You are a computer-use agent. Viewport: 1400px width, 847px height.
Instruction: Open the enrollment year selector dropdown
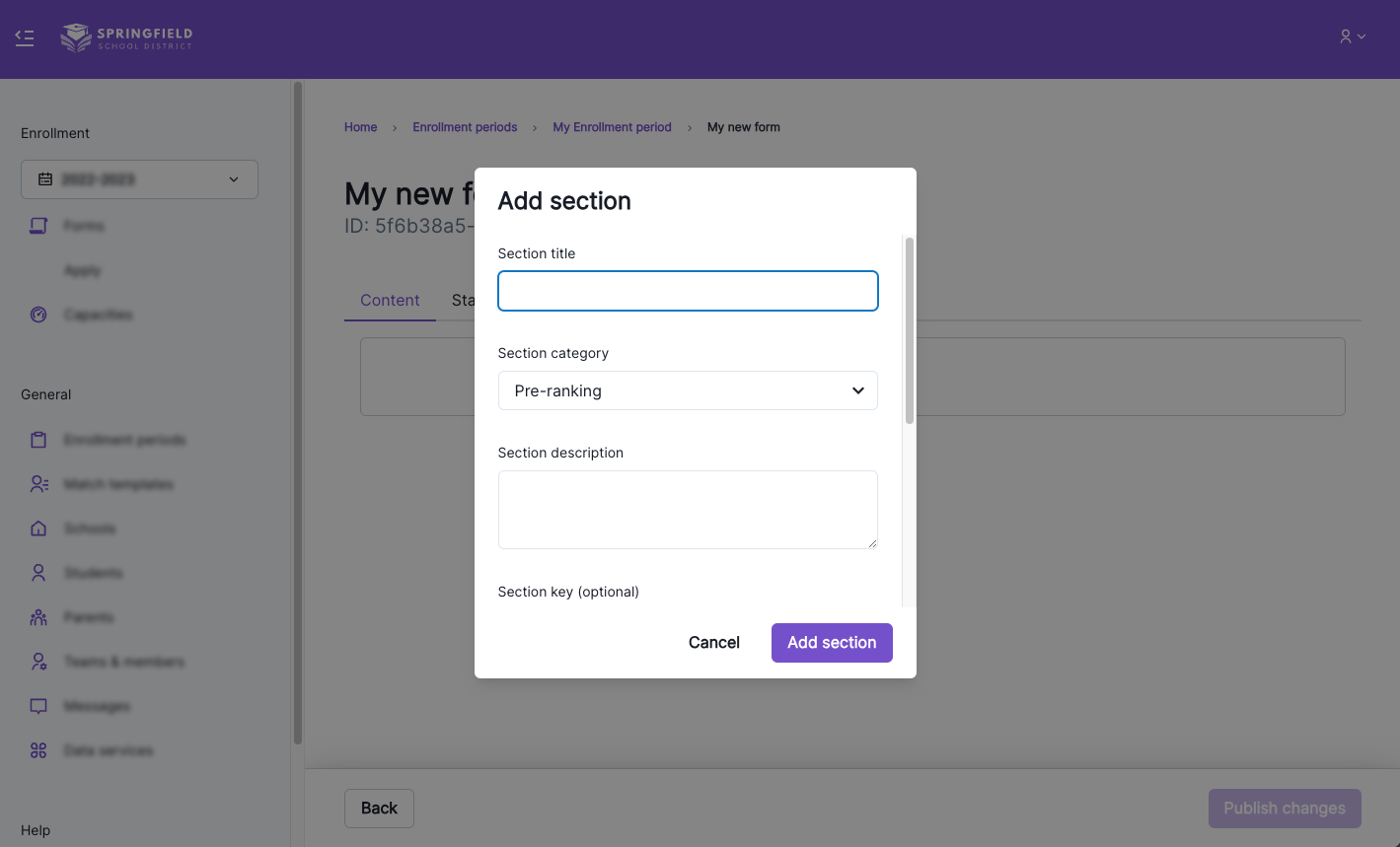139,179
